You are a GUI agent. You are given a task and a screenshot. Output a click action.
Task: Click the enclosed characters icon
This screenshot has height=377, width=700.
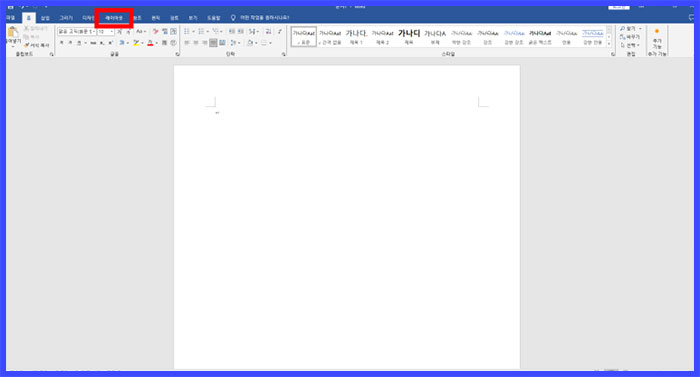(x=173, y=43)
